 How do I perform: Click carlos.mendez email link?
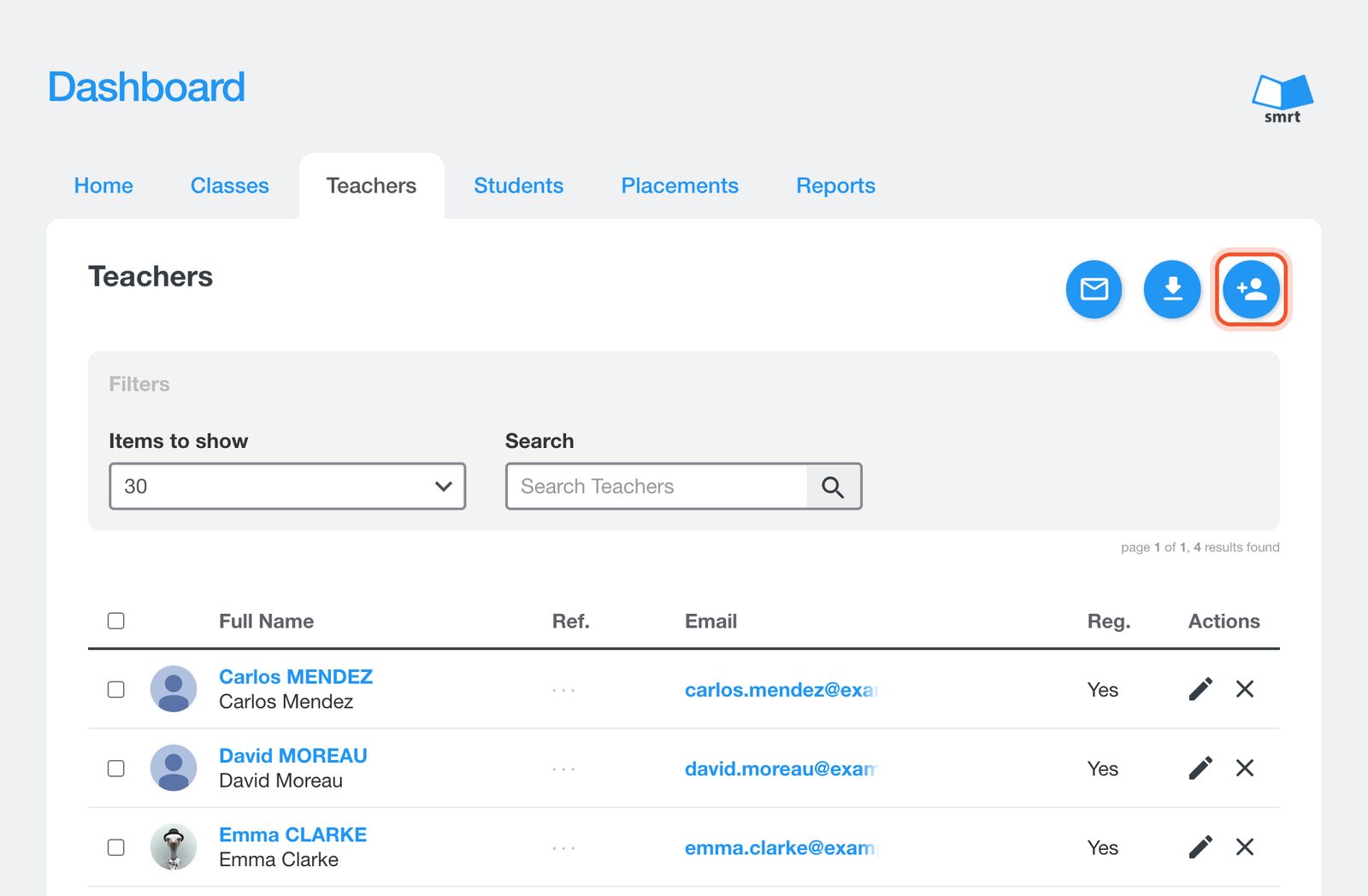click(x=781, y=690)
